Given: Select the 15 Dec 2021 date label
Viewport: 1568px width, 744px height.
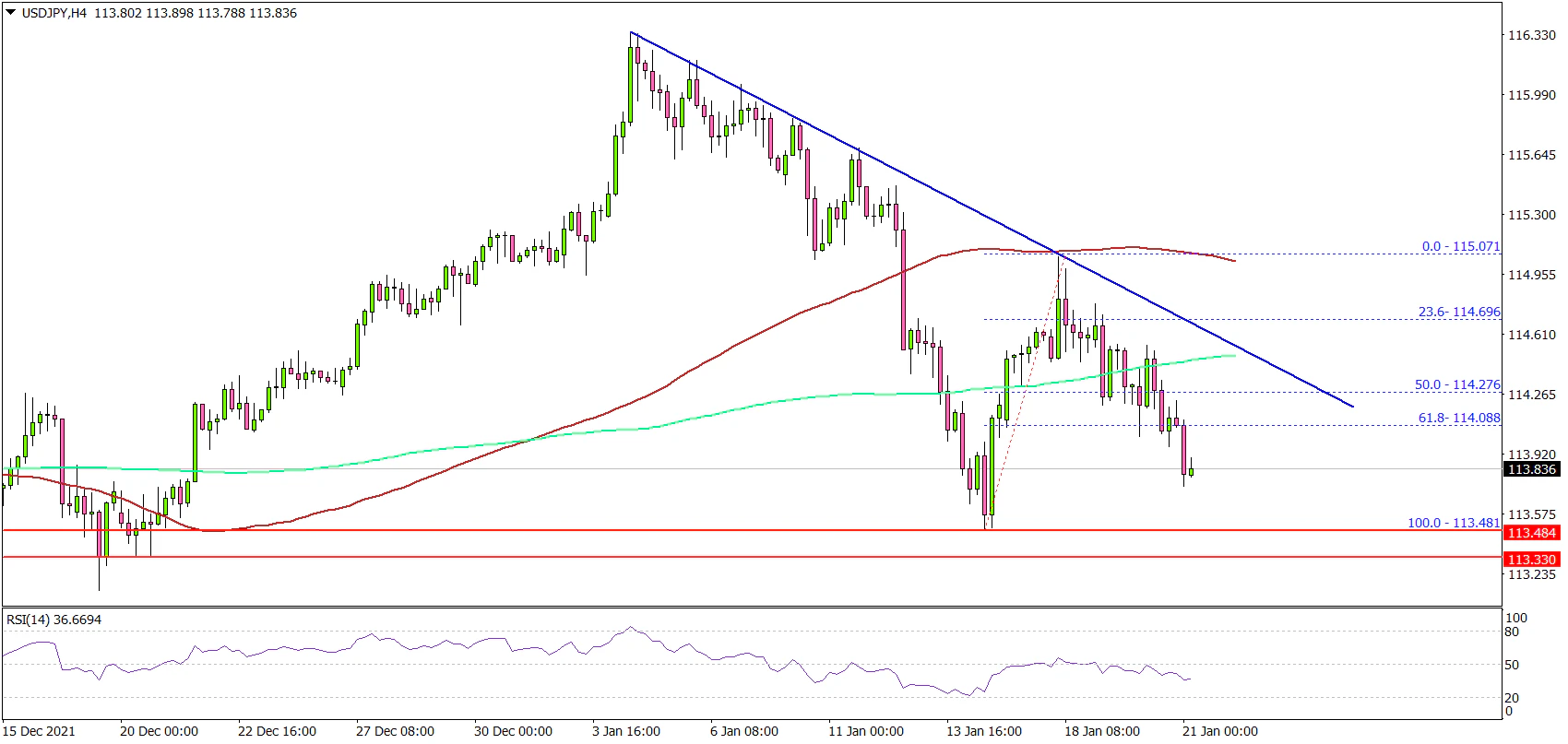Looking at the screenshot, I should coord(39,731).
